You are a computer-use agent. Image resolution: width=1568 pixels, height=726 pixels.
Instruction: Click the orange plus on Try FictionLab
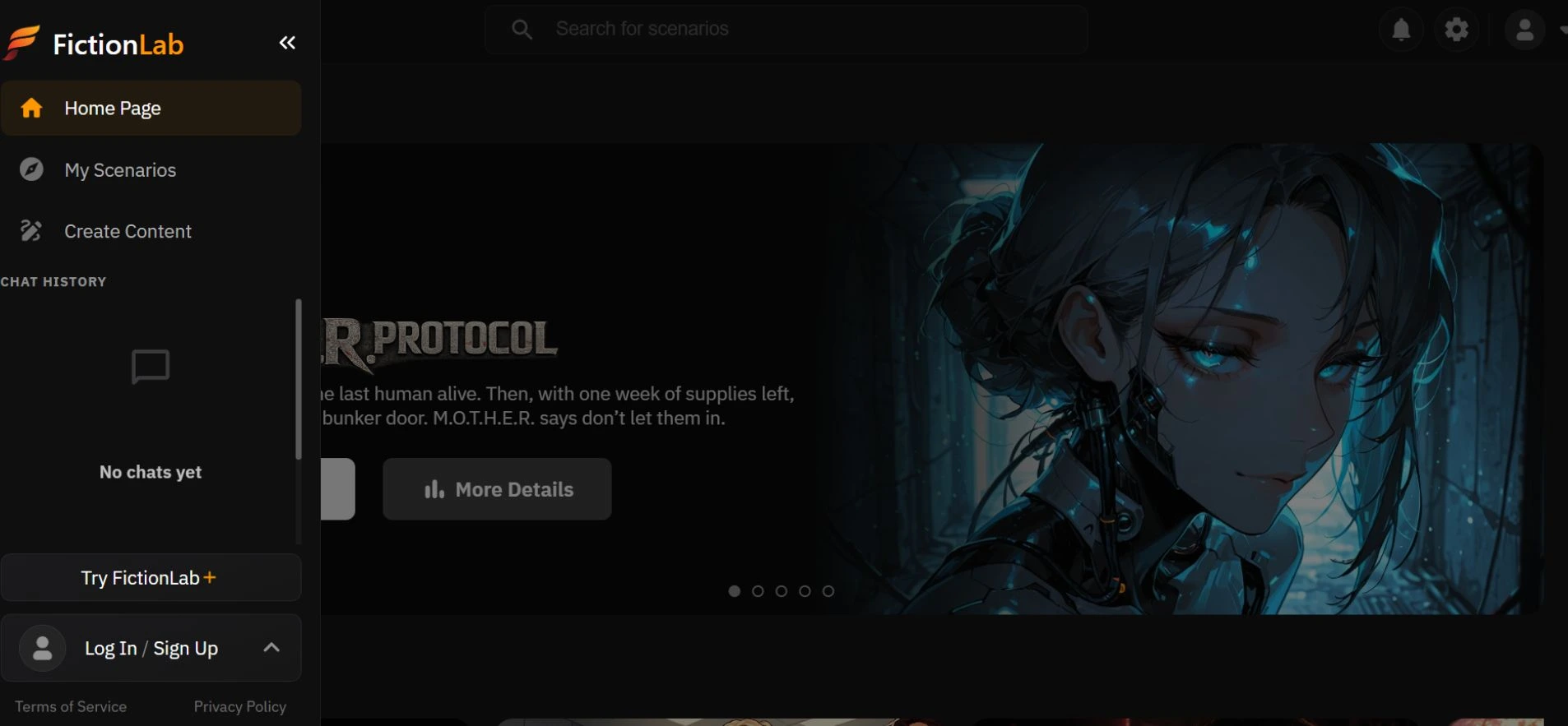coord(210,577)
